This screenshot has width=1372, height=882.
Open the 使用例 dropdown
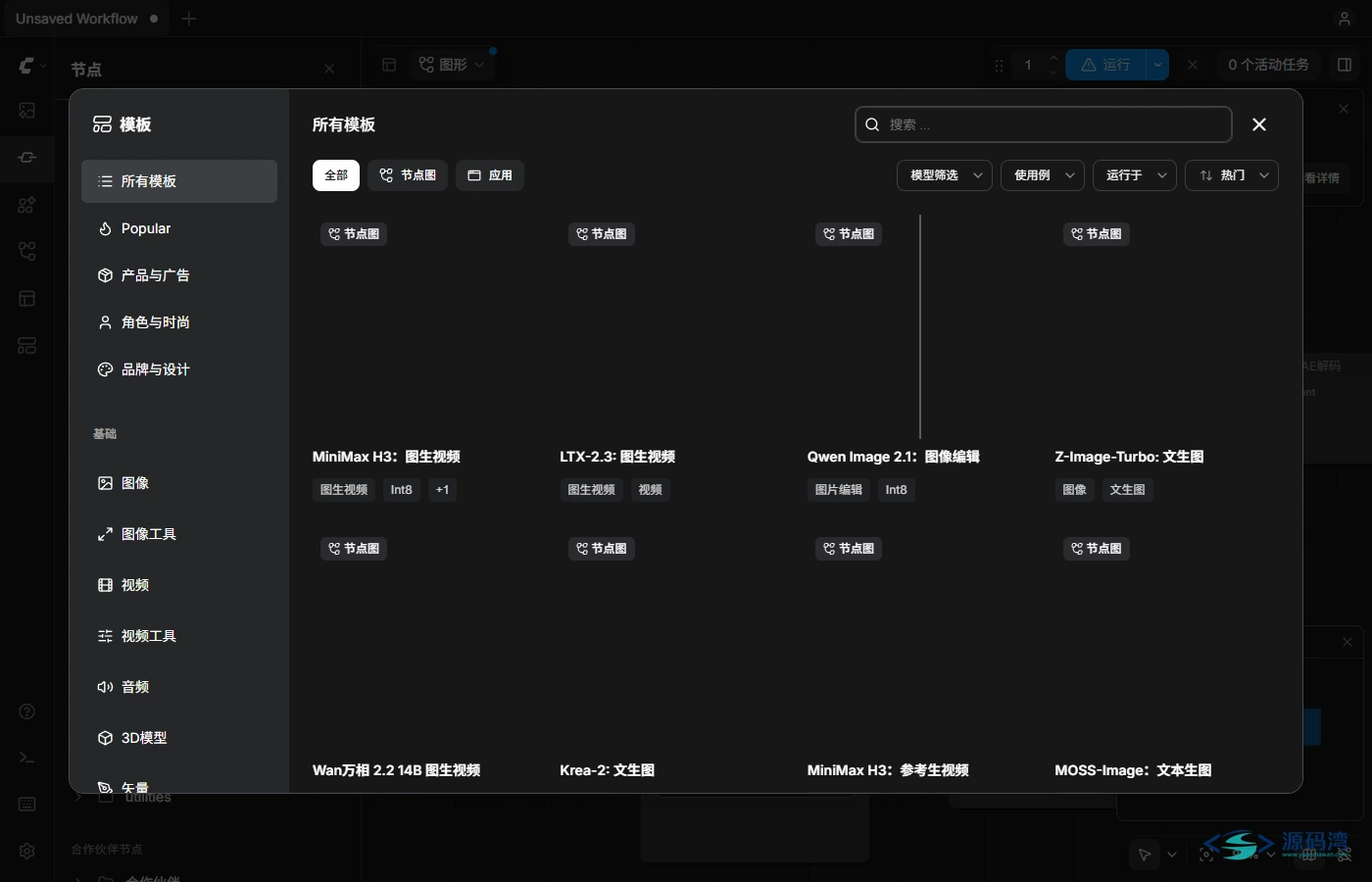pos(1043,175)
